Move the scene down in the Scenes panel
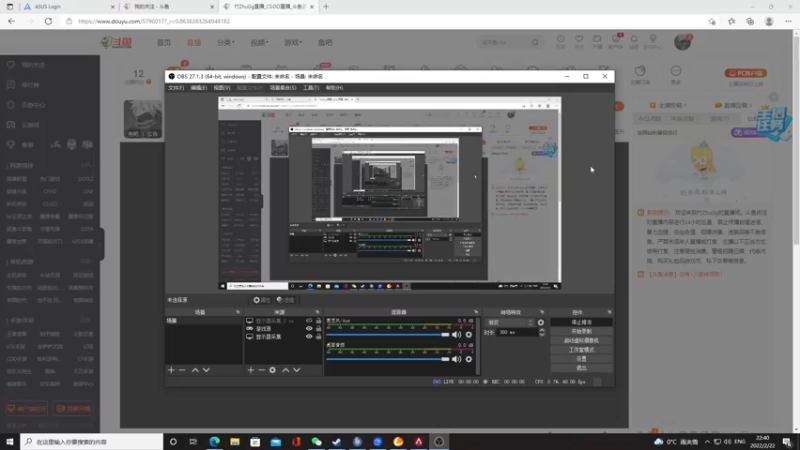 [206, 370]
